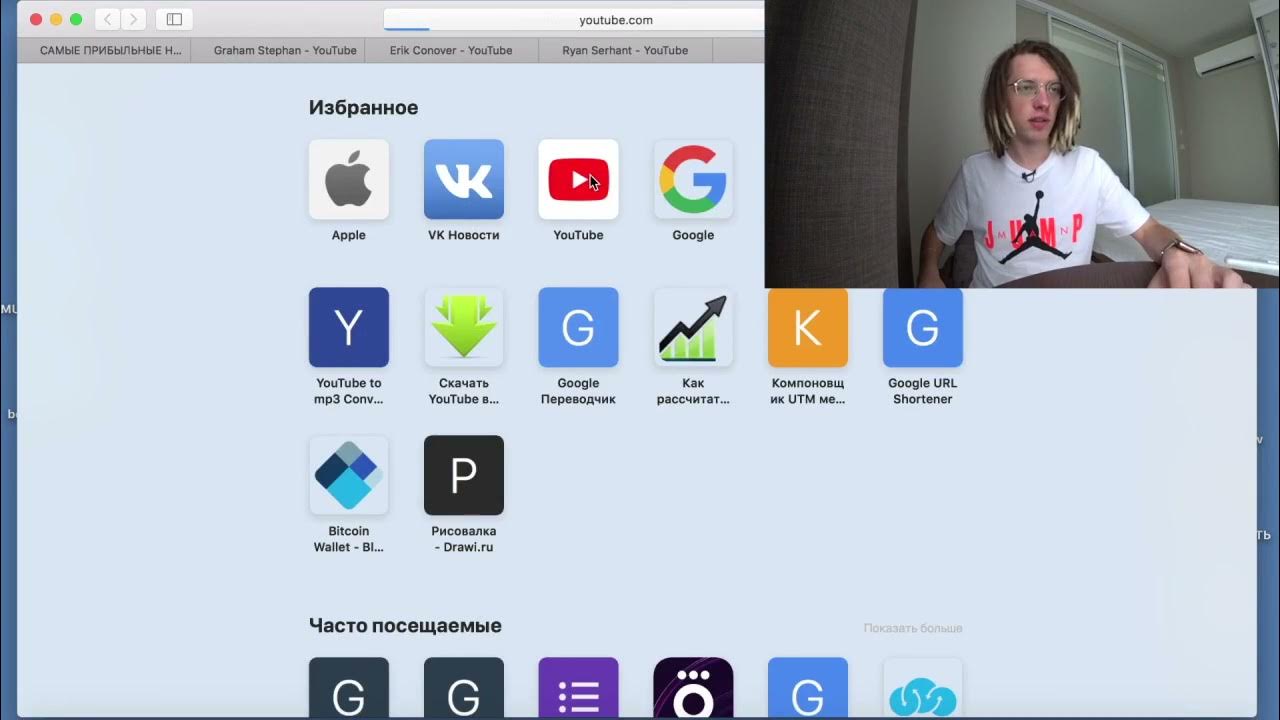The width and height of the screenshot is (1280, 720).
Task: Click the Часто посещаемые heading
Action: tap(405, 625)
